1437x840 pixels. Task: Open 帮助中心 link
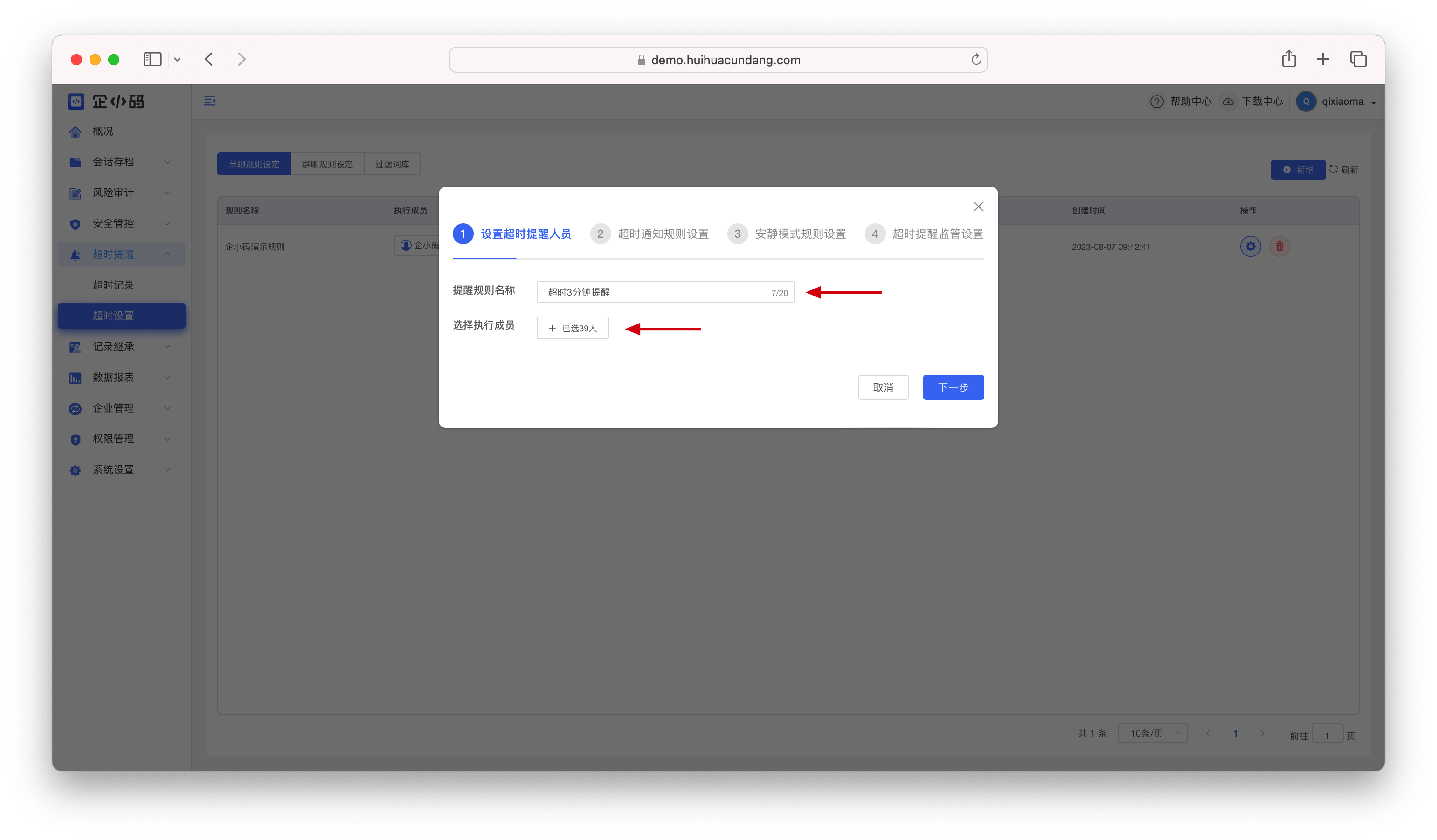tap(1191, 102)
